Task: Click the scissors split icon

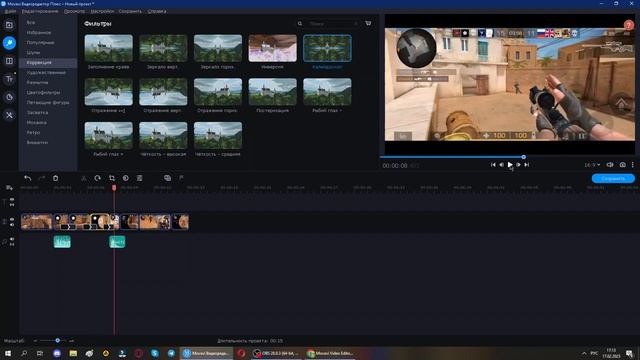Action: [84, 178]
